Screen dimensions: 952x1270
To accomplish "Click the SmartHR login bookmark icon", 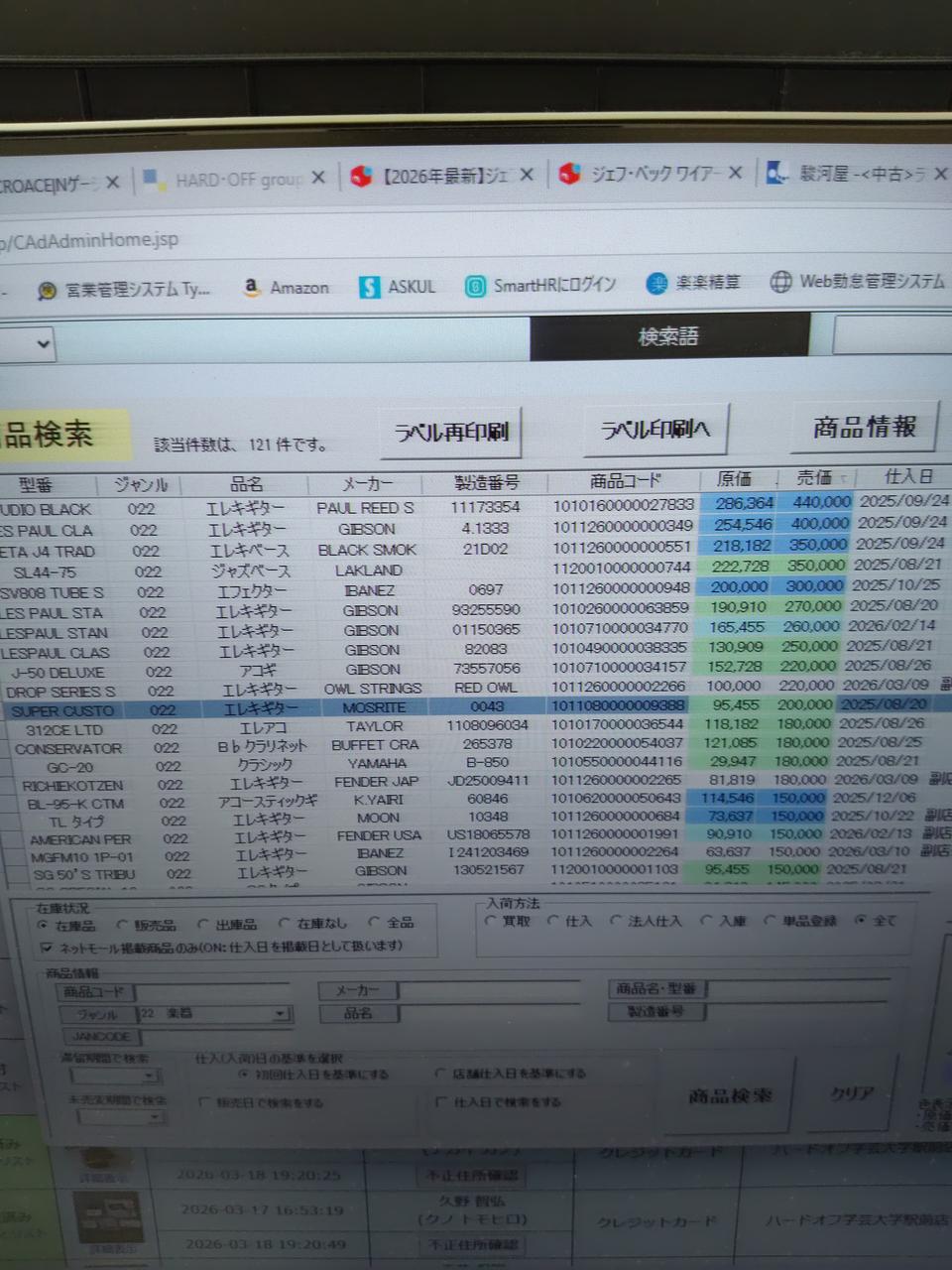I will click(476, 286).
